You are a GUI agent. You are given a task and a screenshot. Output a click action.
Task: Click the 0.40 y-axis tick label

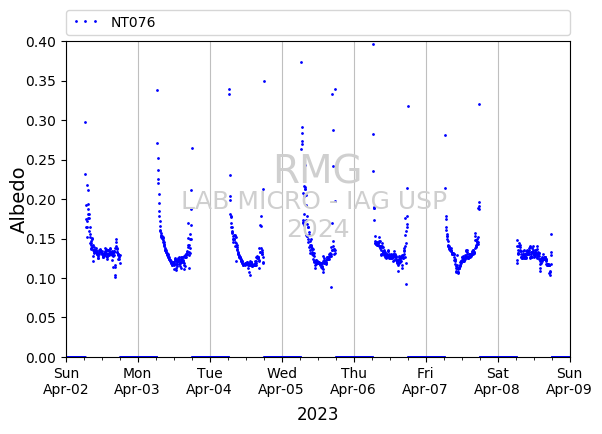(x=41, y=42)
